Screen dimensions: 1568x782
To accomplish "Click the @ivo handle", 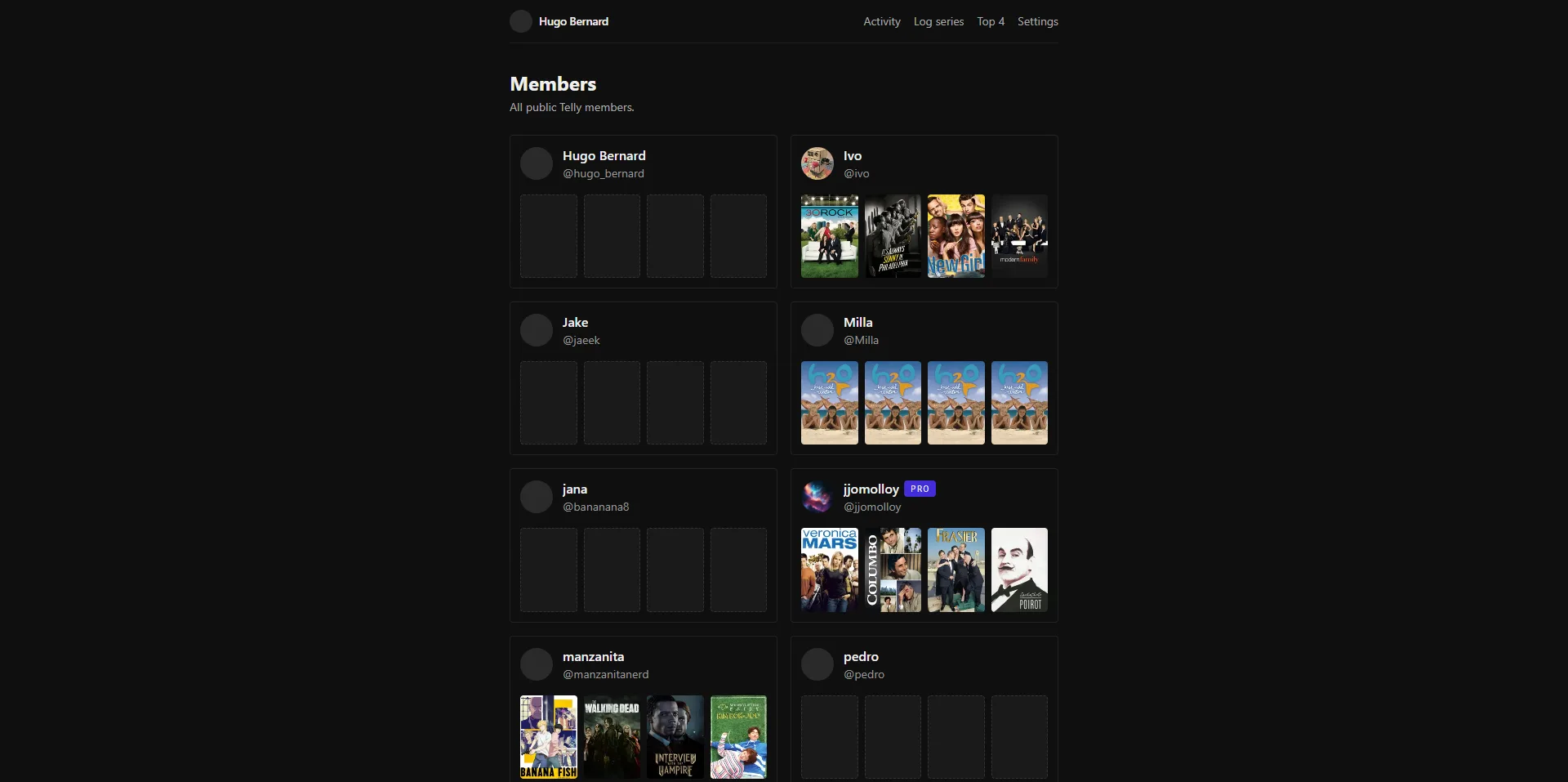I will click(857, 173).
